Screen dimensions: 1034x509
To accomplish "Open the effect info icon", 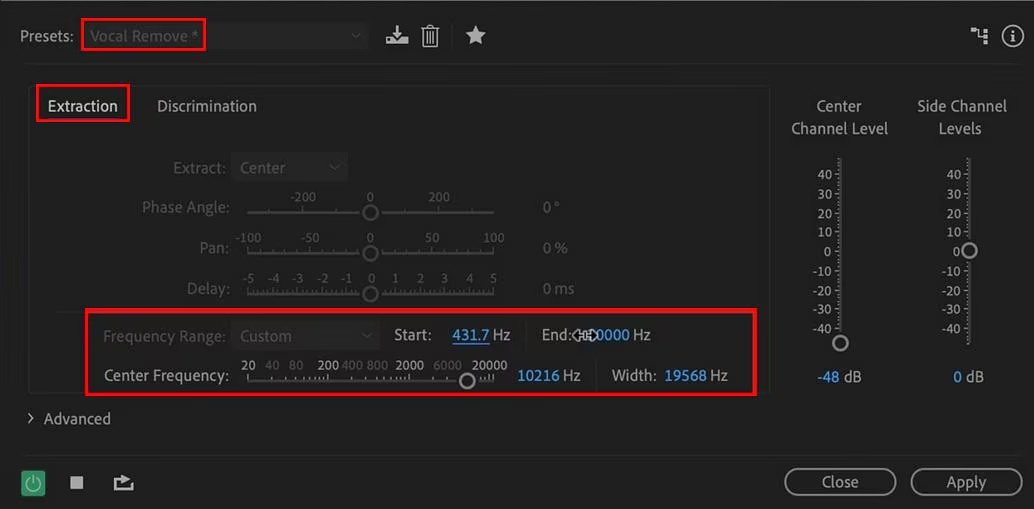I will tap(1012, 36).
